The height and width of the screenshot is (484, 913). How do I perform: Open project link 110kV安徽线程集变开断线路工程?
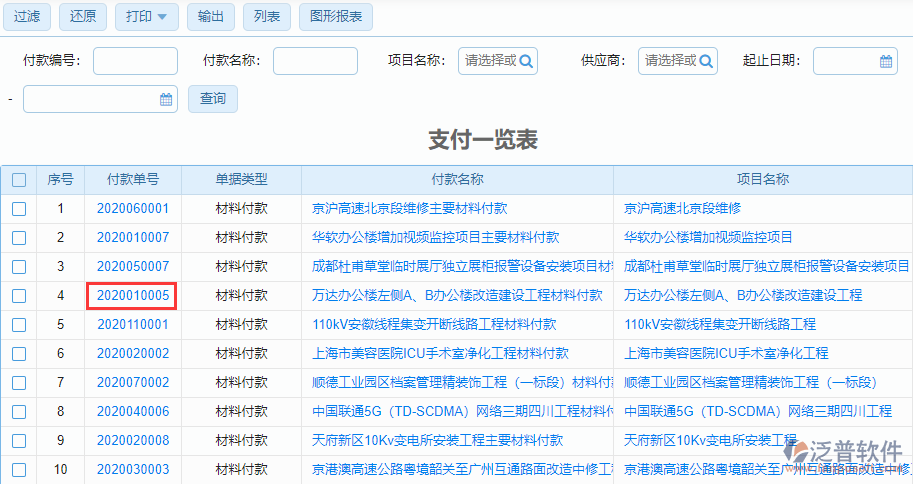(720, 324)
